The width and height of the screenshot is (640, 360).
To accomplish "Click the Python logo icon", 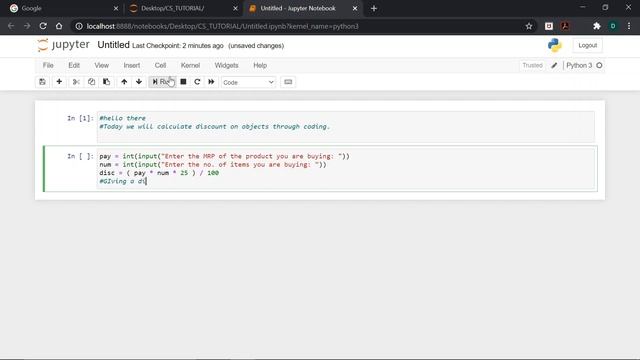I will pyautogui.click(x=555, y=45).
